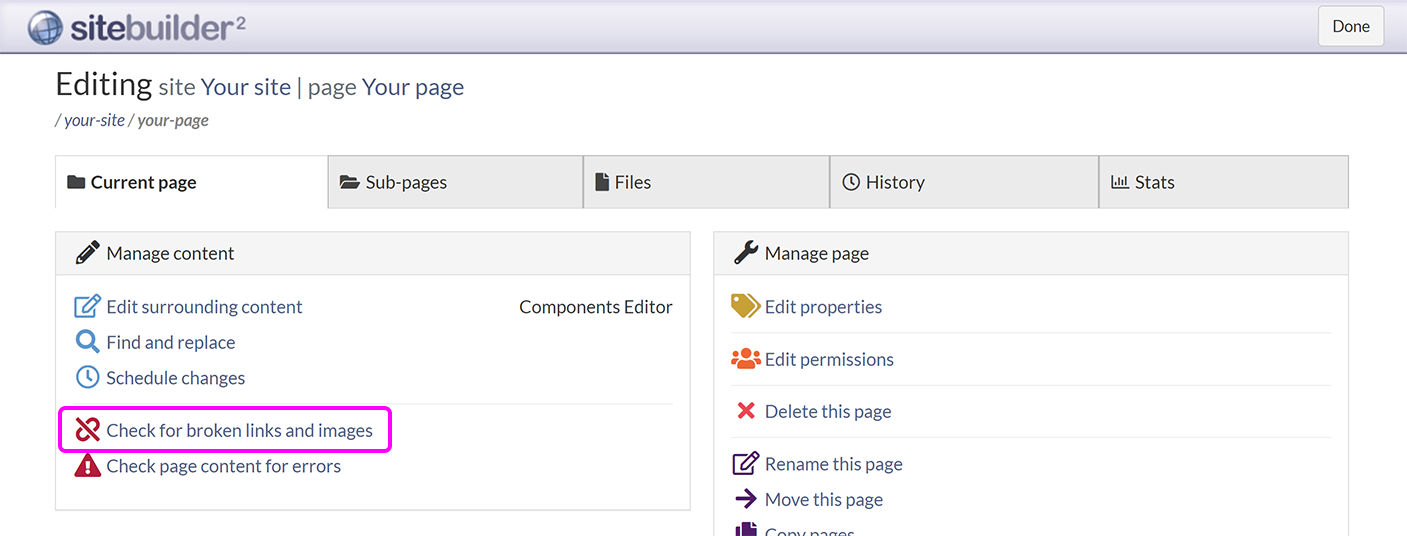Click the red X delete page icon
1407x536 pixels.
pyautogui.click(x=745, y=411)
